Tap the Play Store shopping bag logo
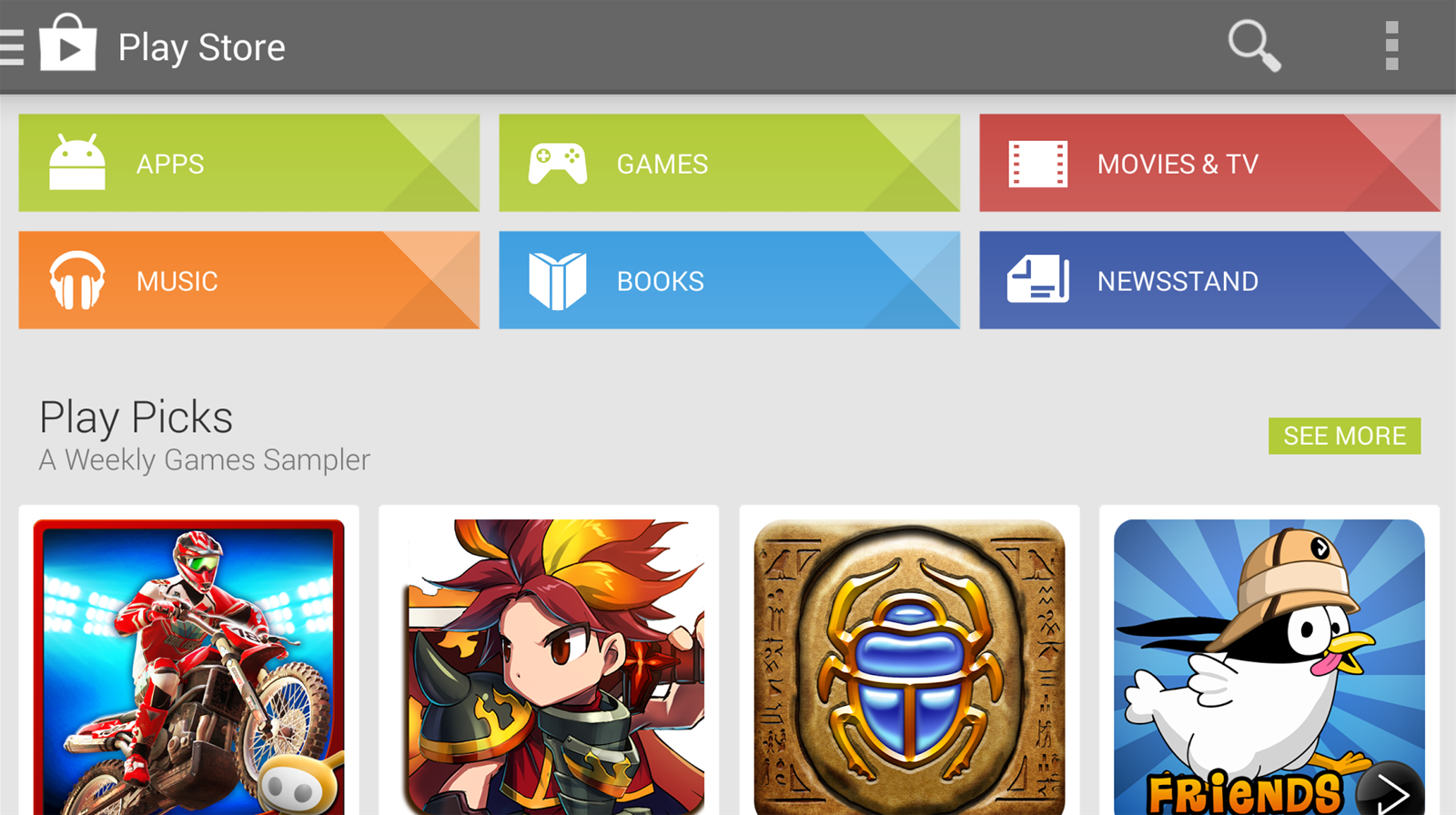 coord(67,42)
